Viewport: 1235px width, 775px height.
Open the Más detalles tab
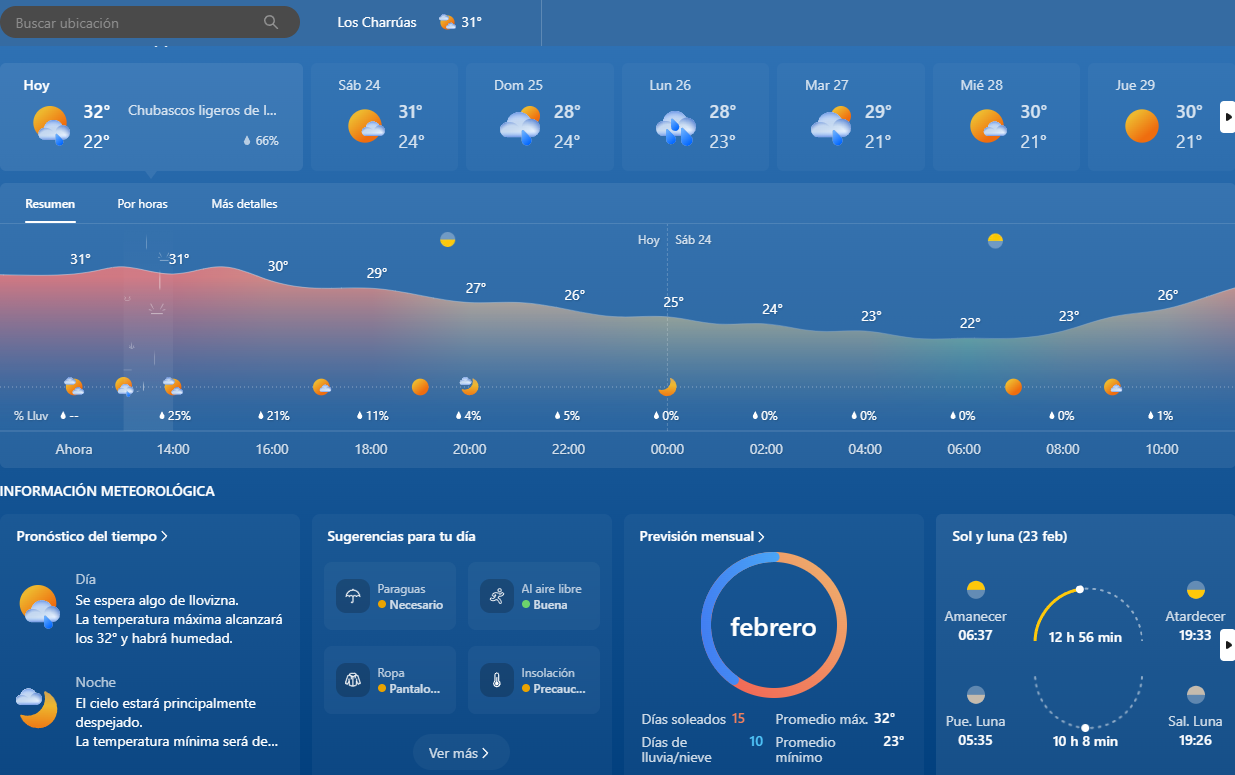244,204
